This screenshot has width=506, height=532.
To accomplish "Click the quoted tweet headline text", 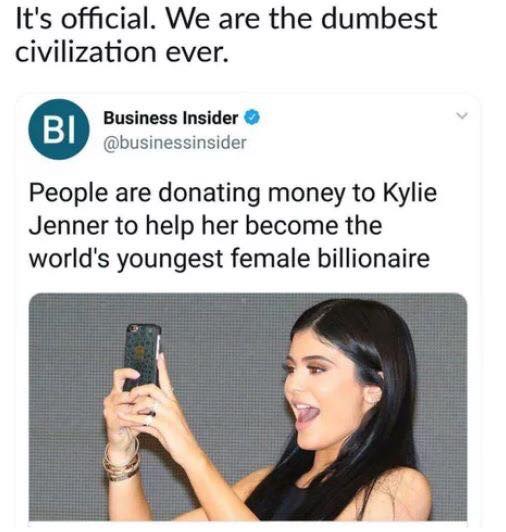I will [x=233, y=226].
